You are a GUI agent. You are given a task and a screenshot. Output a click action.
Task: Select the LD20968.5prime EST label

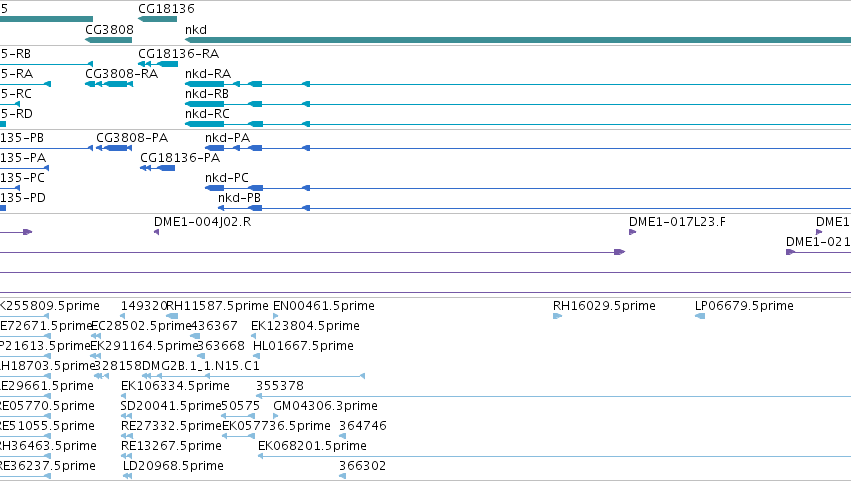(x=173, y=466)
